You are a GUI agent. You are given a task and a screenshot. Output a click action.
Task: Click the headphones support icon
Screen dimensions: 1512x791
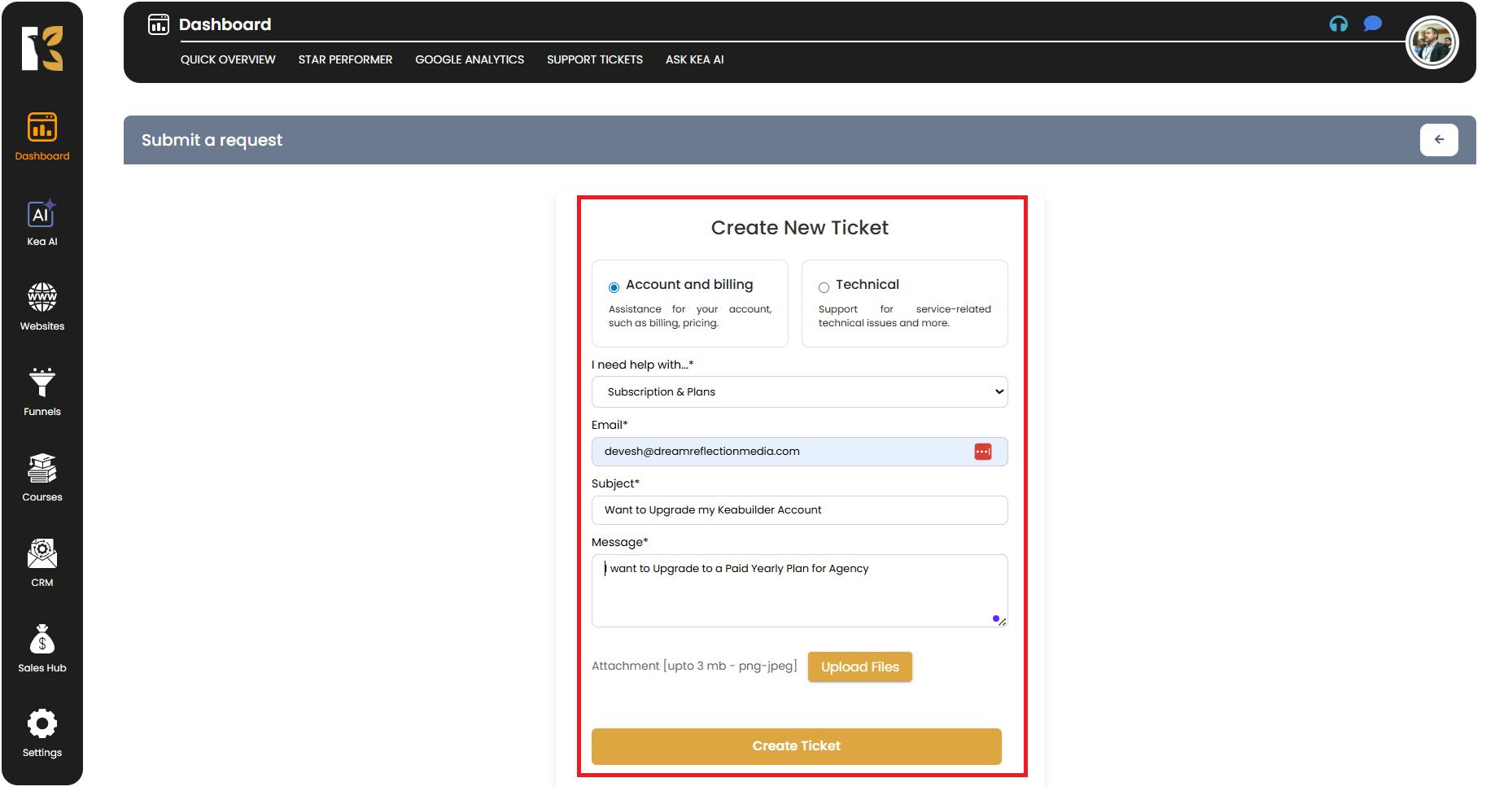(x=1338, y=24)
